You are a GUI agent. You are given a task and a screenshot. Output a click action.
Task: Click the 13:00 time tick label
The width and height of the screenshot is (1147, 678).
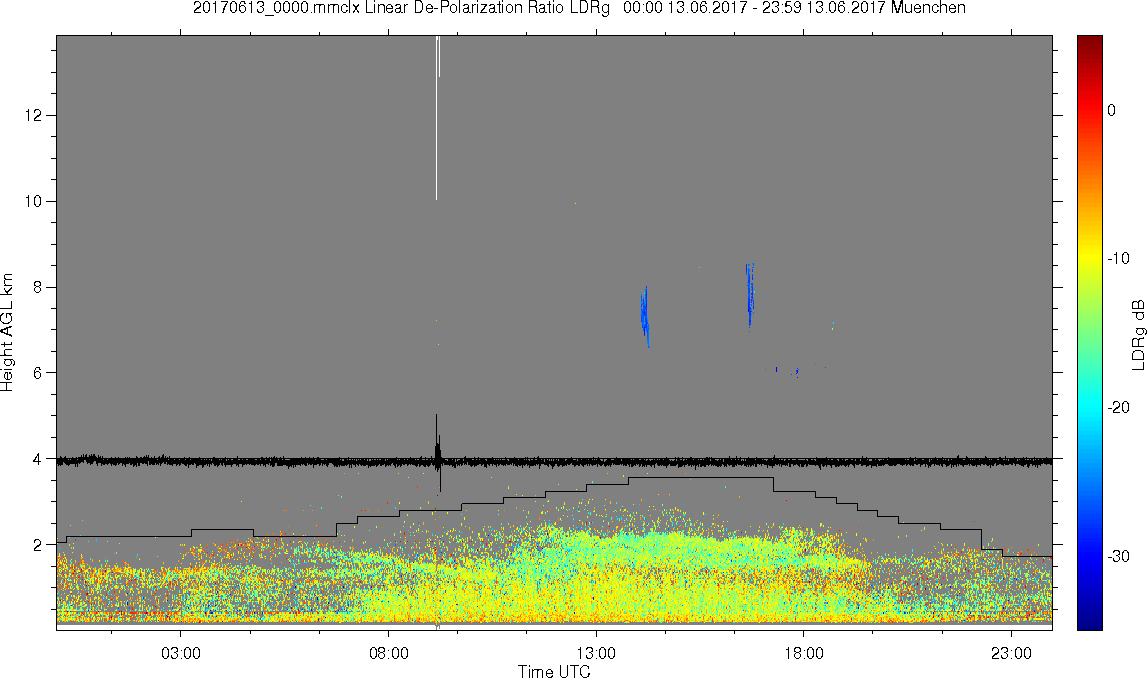pos(596,653)
